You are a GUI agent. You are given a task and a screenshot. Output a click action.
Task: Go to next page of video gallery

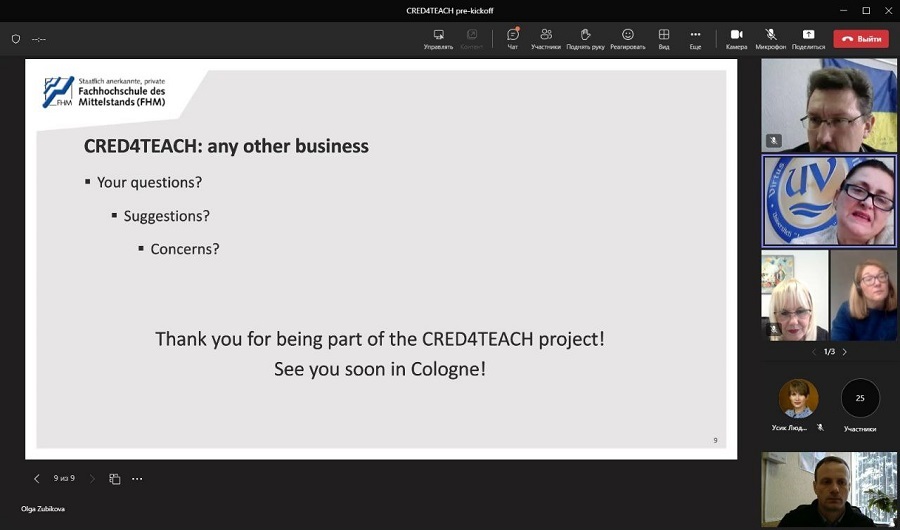click(844, 352)
